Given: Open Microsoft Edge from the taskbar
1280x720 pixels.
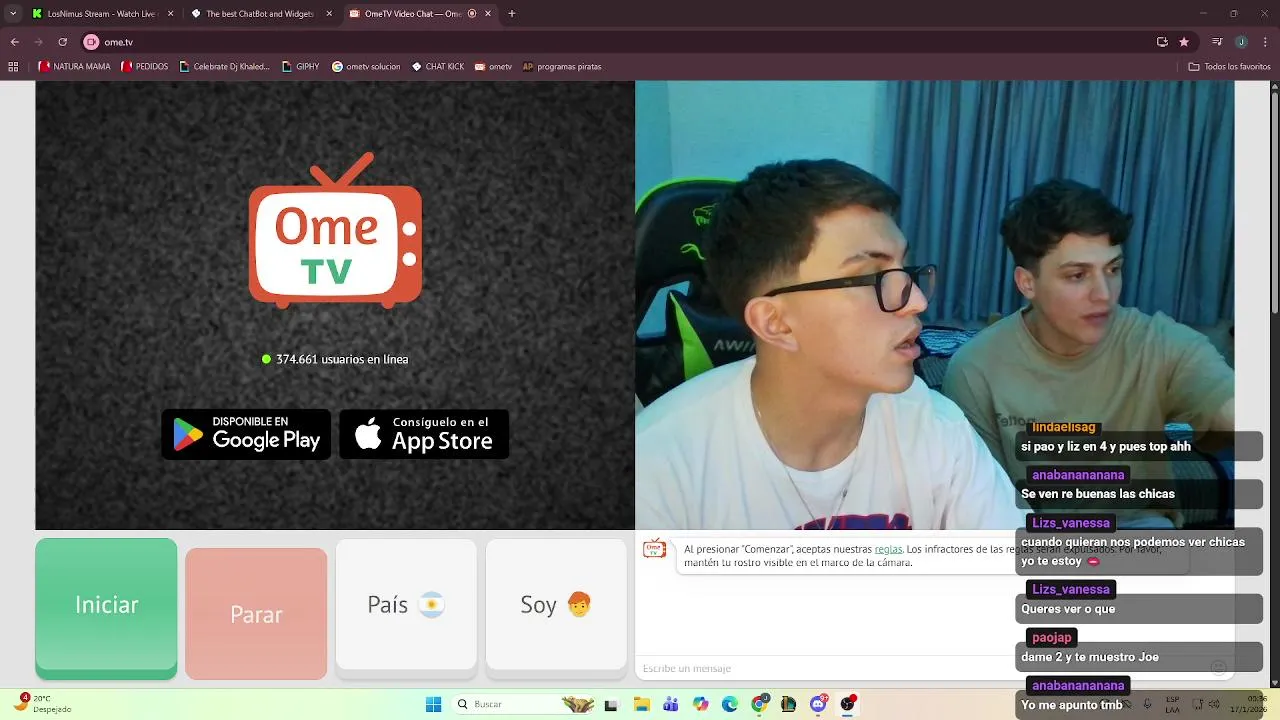Looking at the screenshot, I should click(x=730, y=704).
